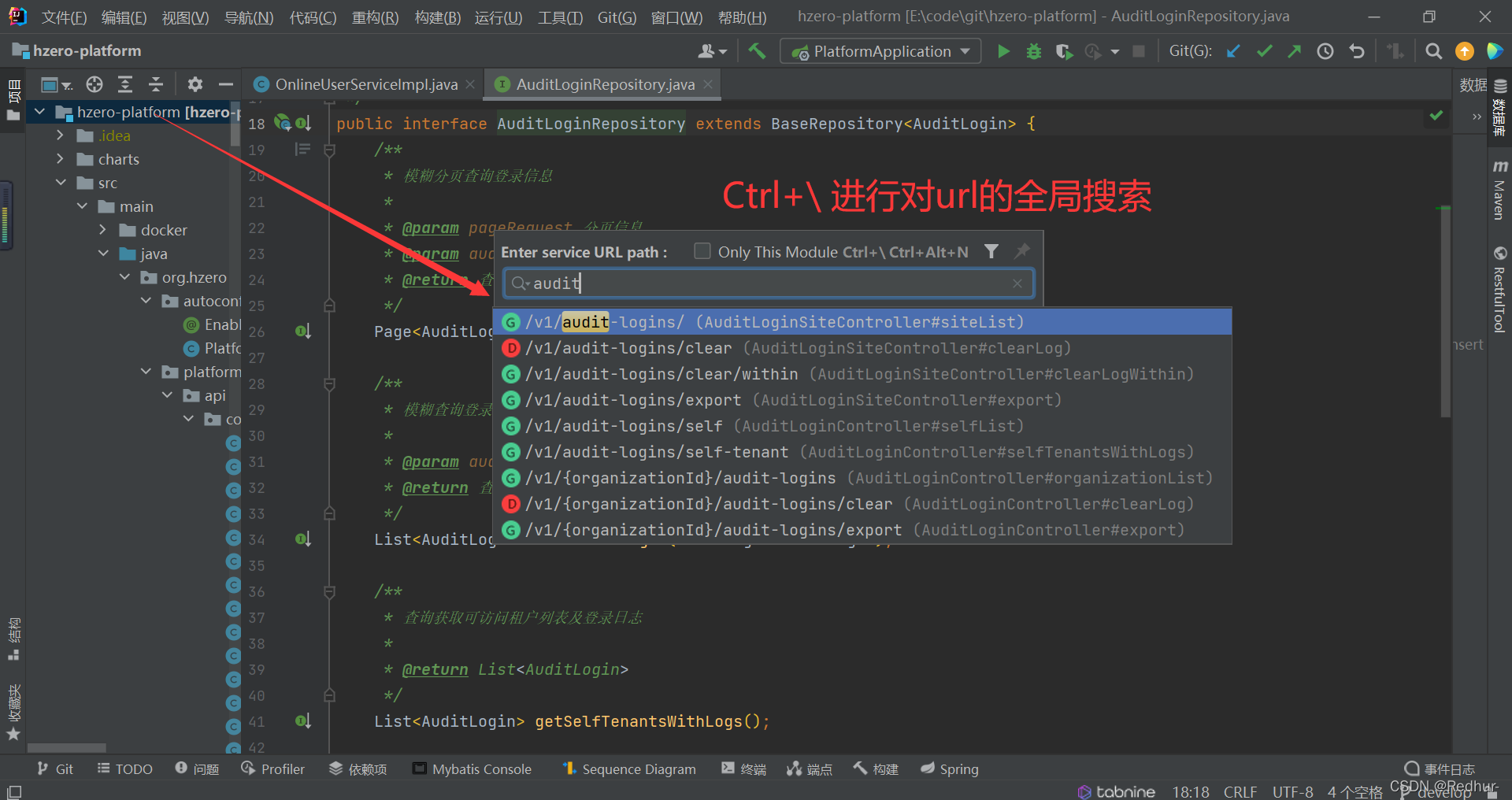Stop the running process square icon
This screenshot has width=1512, height=800.
(x=1139, y=51)
